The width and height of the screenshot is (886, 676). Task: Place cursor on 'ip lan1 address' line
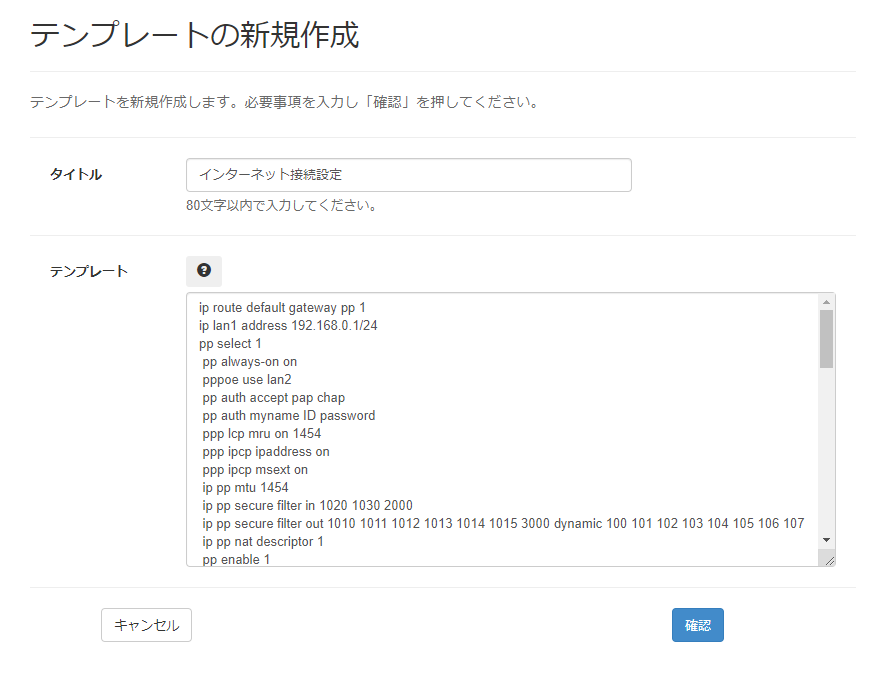(288, 326)
